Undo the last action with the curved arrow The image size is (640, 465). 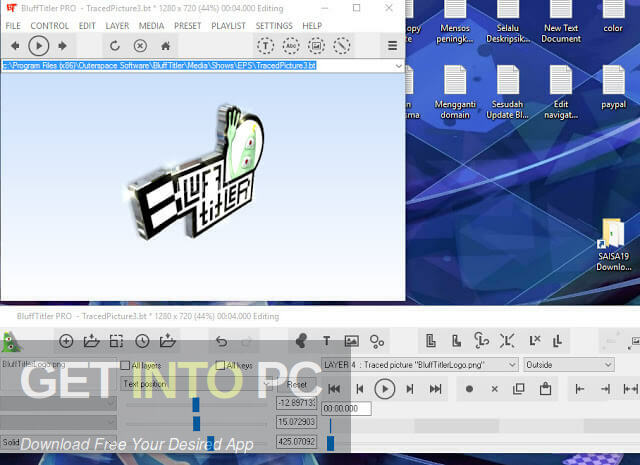[221, 341]
